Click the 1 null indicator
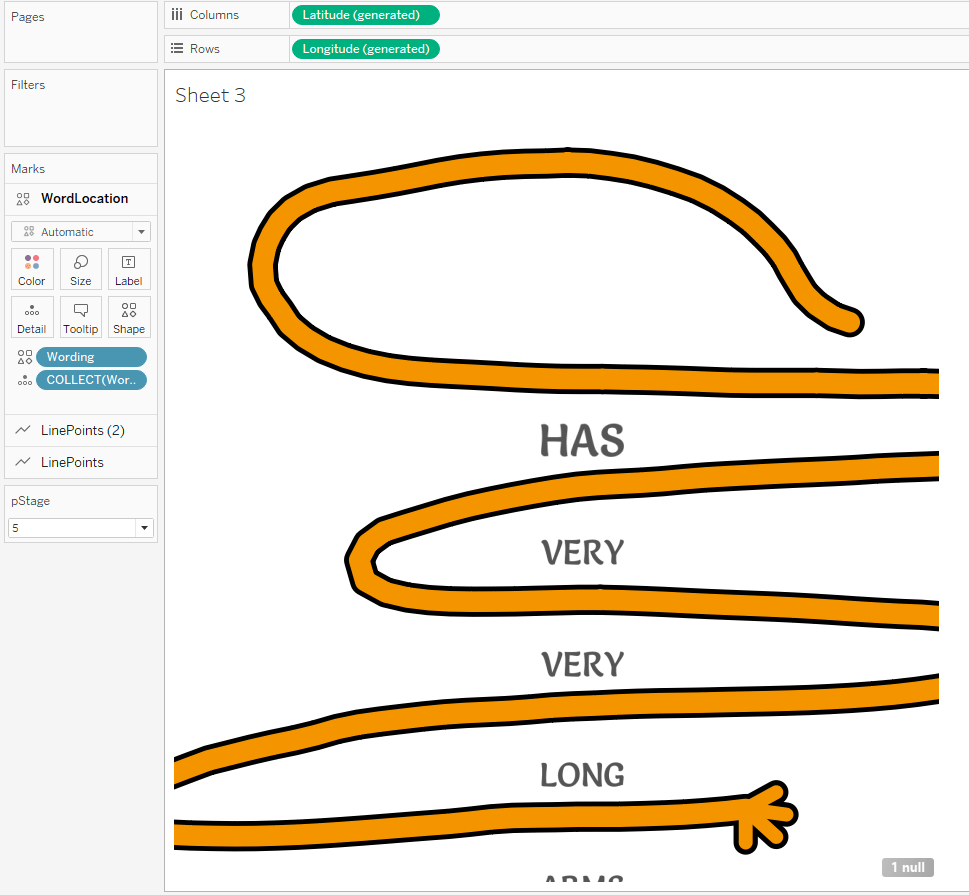This screenshot has width=969, height=895. coord(907,867)
